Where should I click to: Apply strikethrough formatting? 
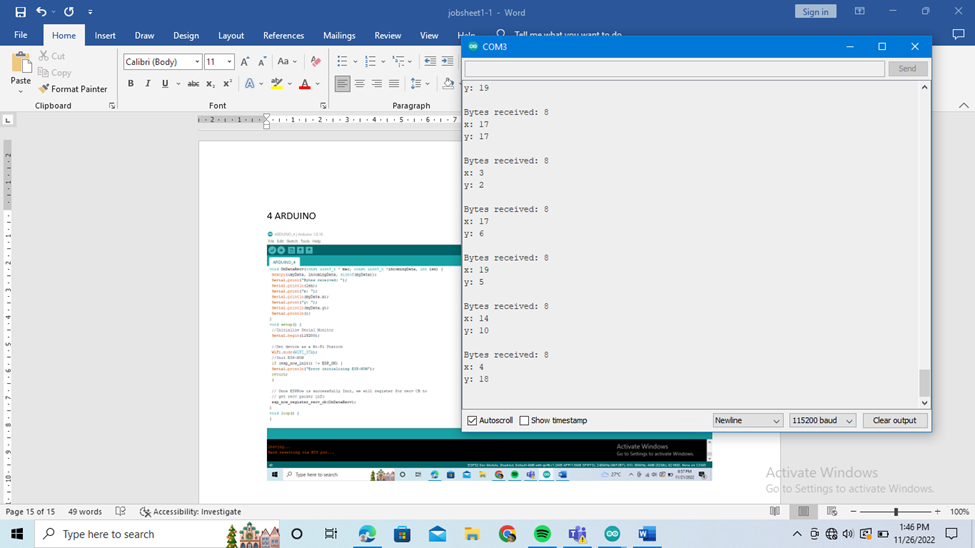193,83
